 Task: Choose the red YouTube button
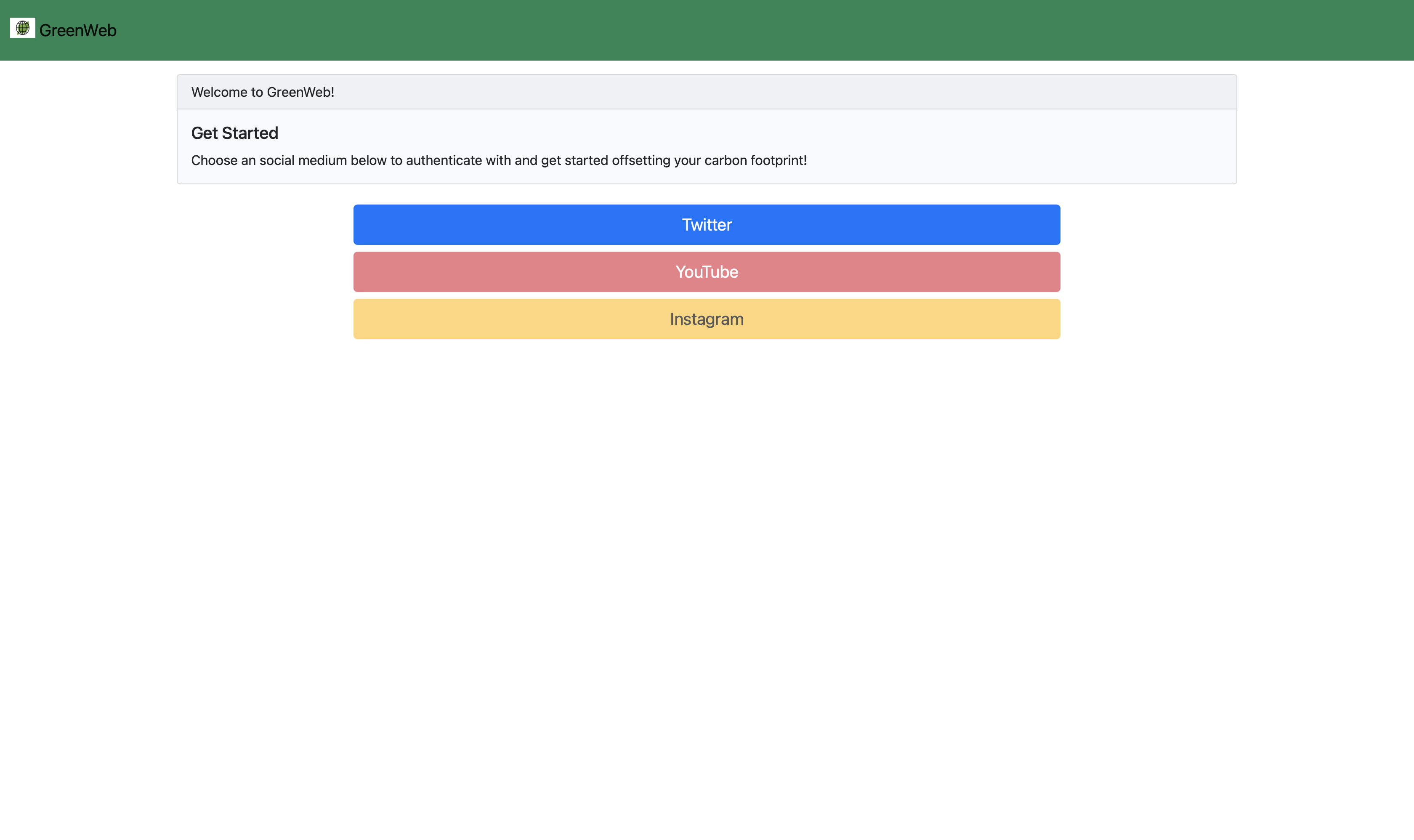707,272
